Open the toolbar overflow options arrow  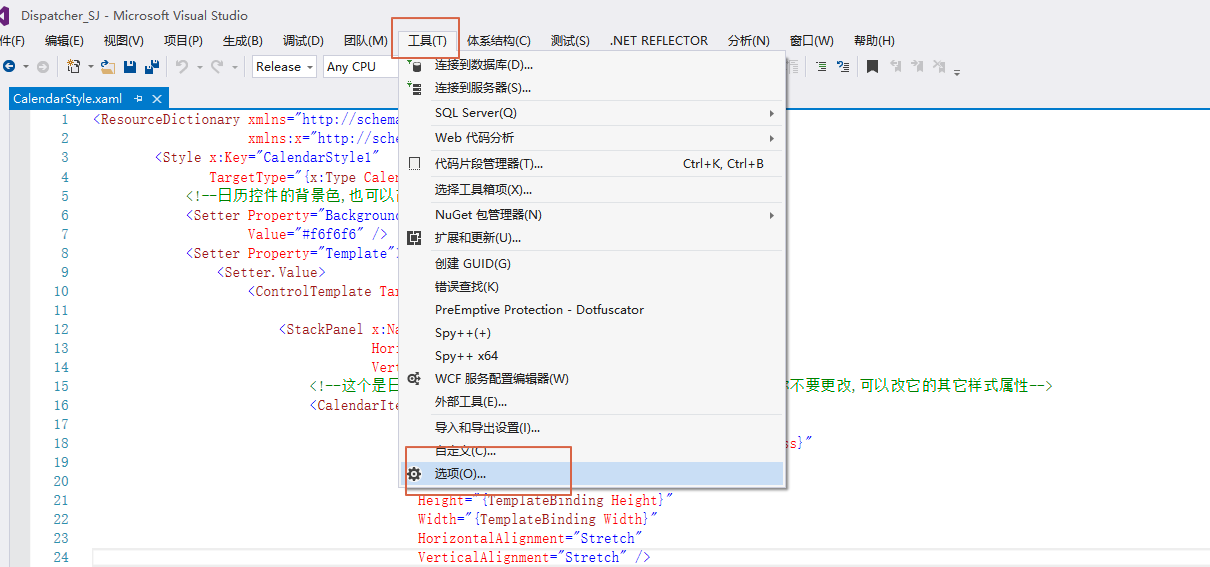[x=957, y=71]
